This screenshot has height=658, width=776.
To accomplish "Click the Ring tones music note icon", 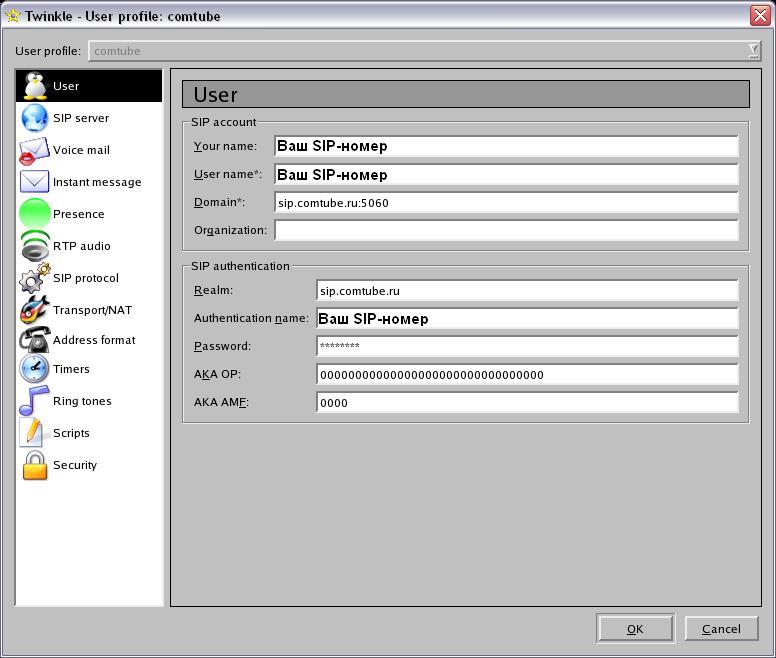I will [x=34, y=401].
